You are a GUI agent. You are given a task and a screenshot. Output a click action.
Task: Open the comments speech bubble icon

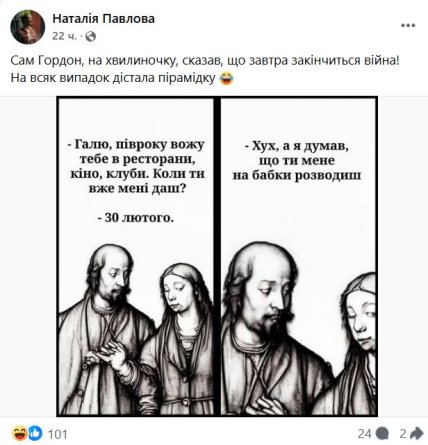pos(382,434)
